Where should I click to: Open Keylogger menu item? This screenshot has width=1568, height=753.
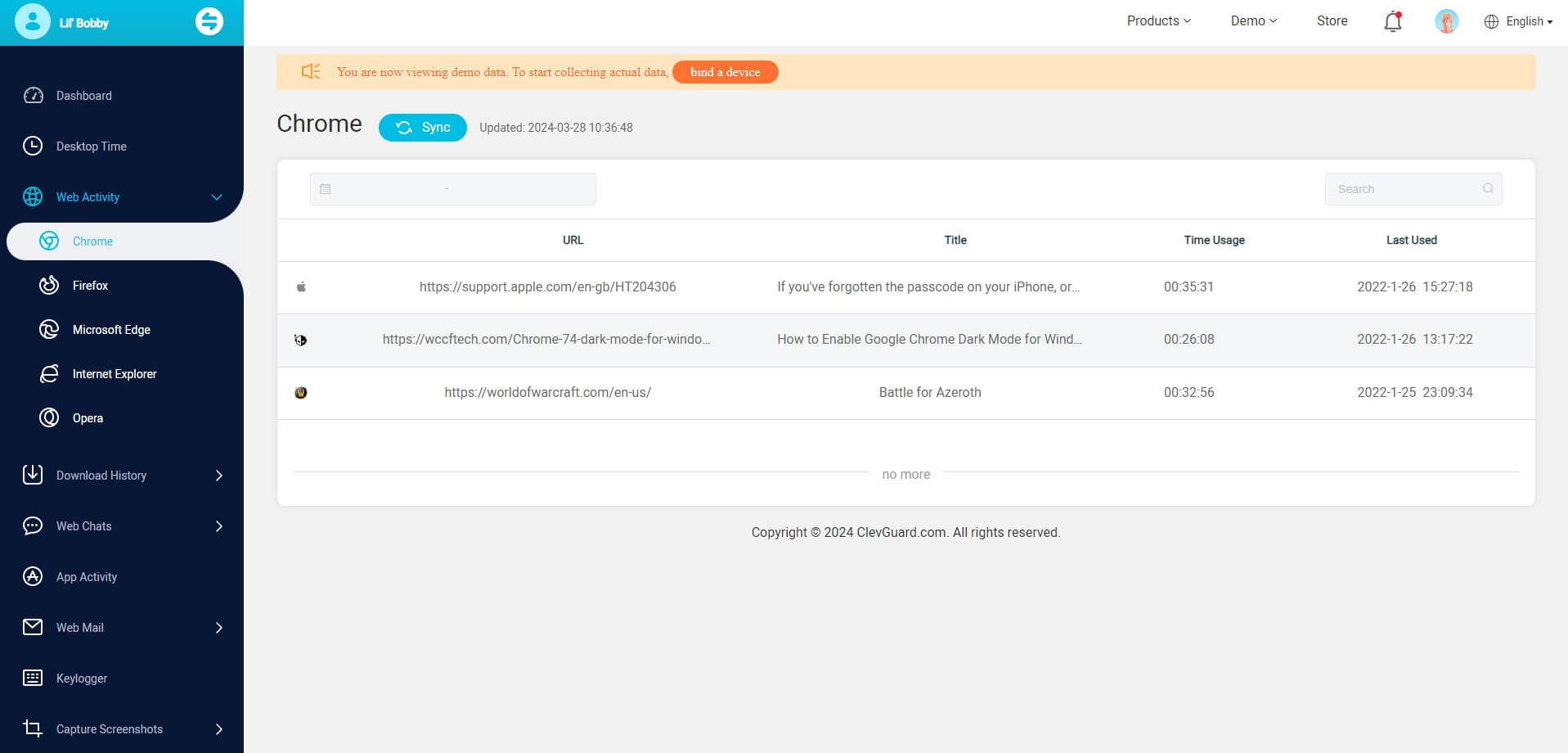click(82, 679)
